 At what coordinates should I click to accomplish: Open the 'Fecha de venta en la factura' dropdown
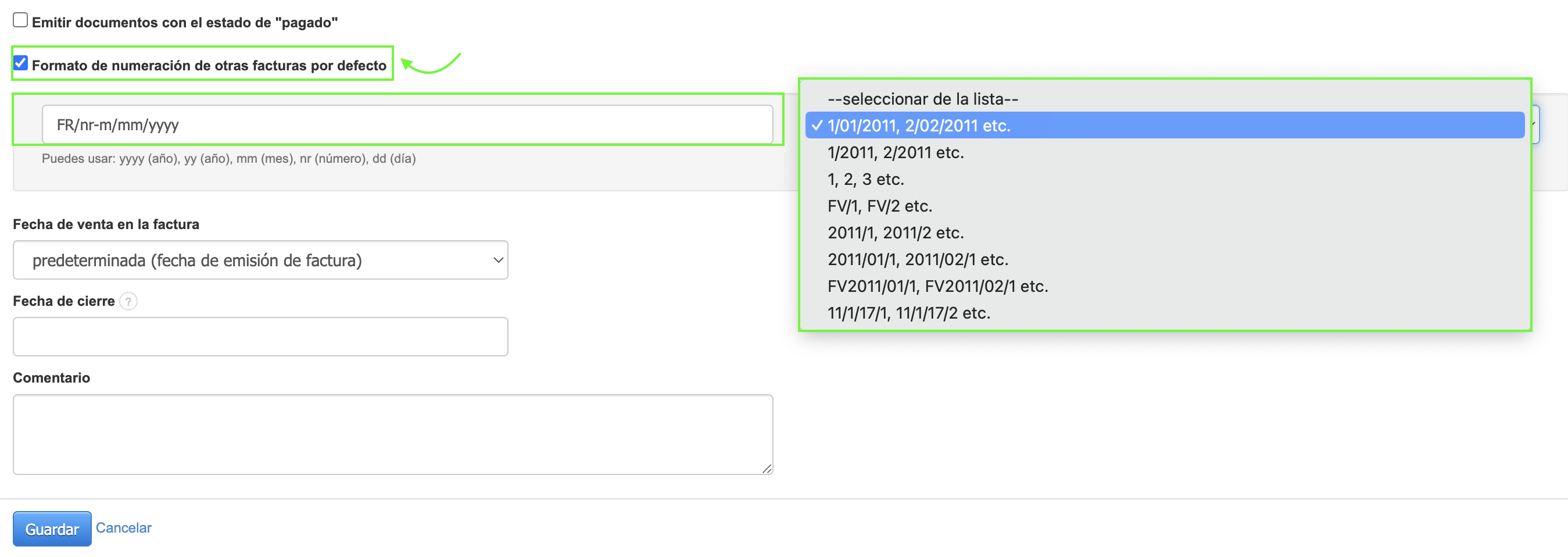point(260,260)
